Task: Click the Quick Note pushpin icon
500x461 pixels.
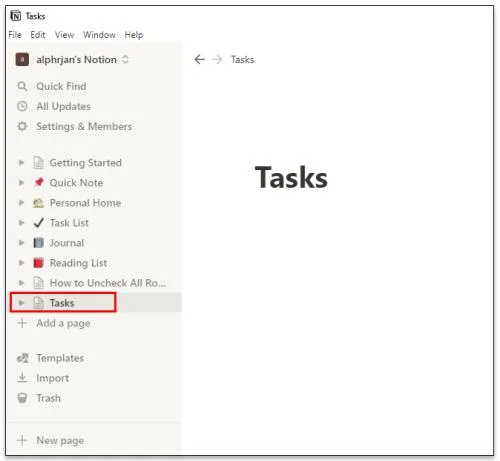Action: coord(39,182)
